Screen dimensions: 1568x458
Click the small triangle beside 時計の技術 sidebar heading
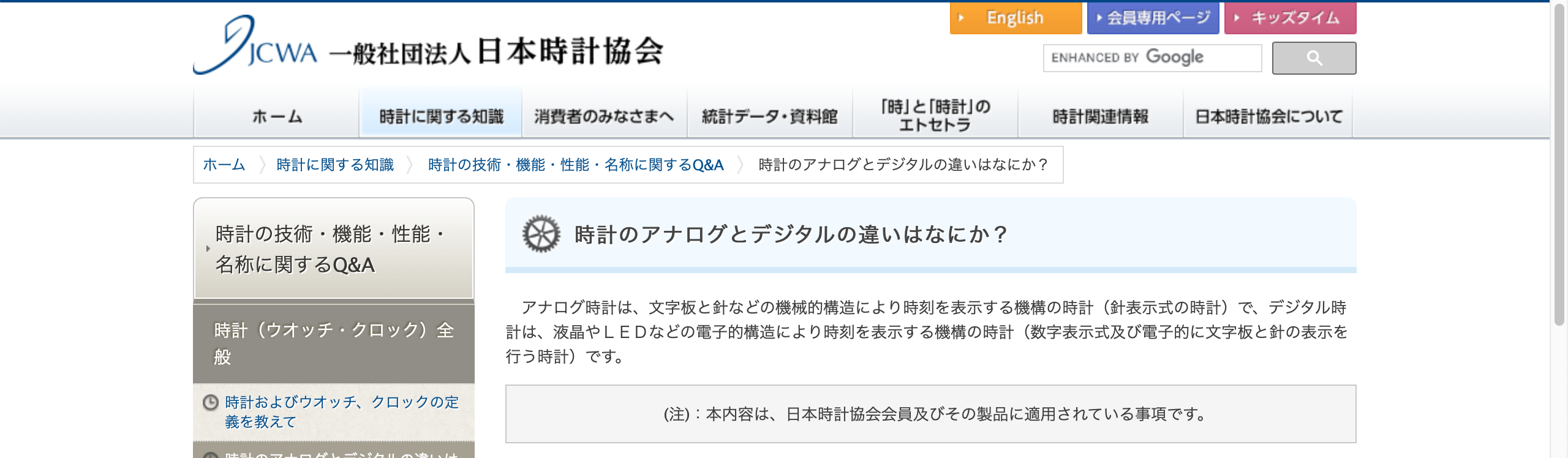(208, 249)
